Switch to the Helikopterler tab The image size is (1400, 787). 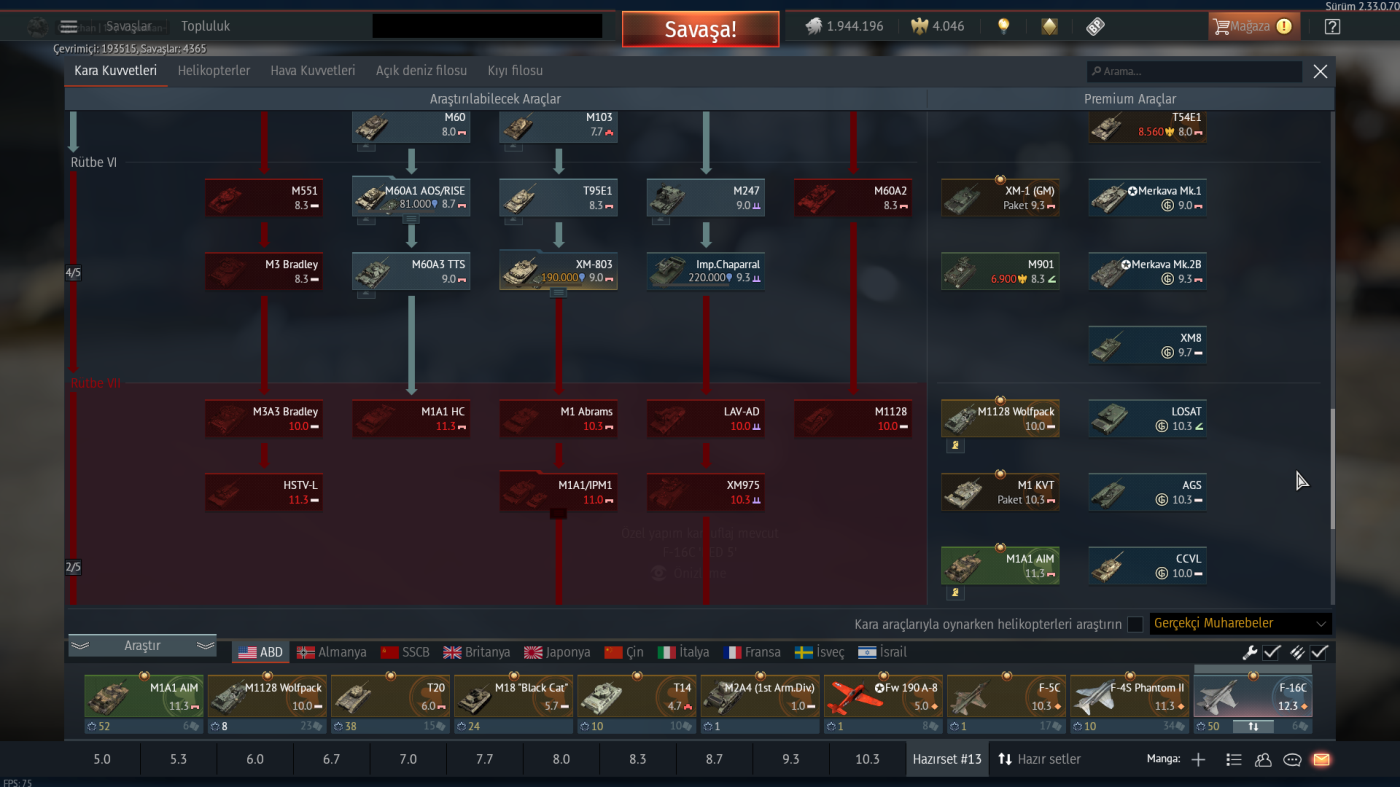click(214, 71)
